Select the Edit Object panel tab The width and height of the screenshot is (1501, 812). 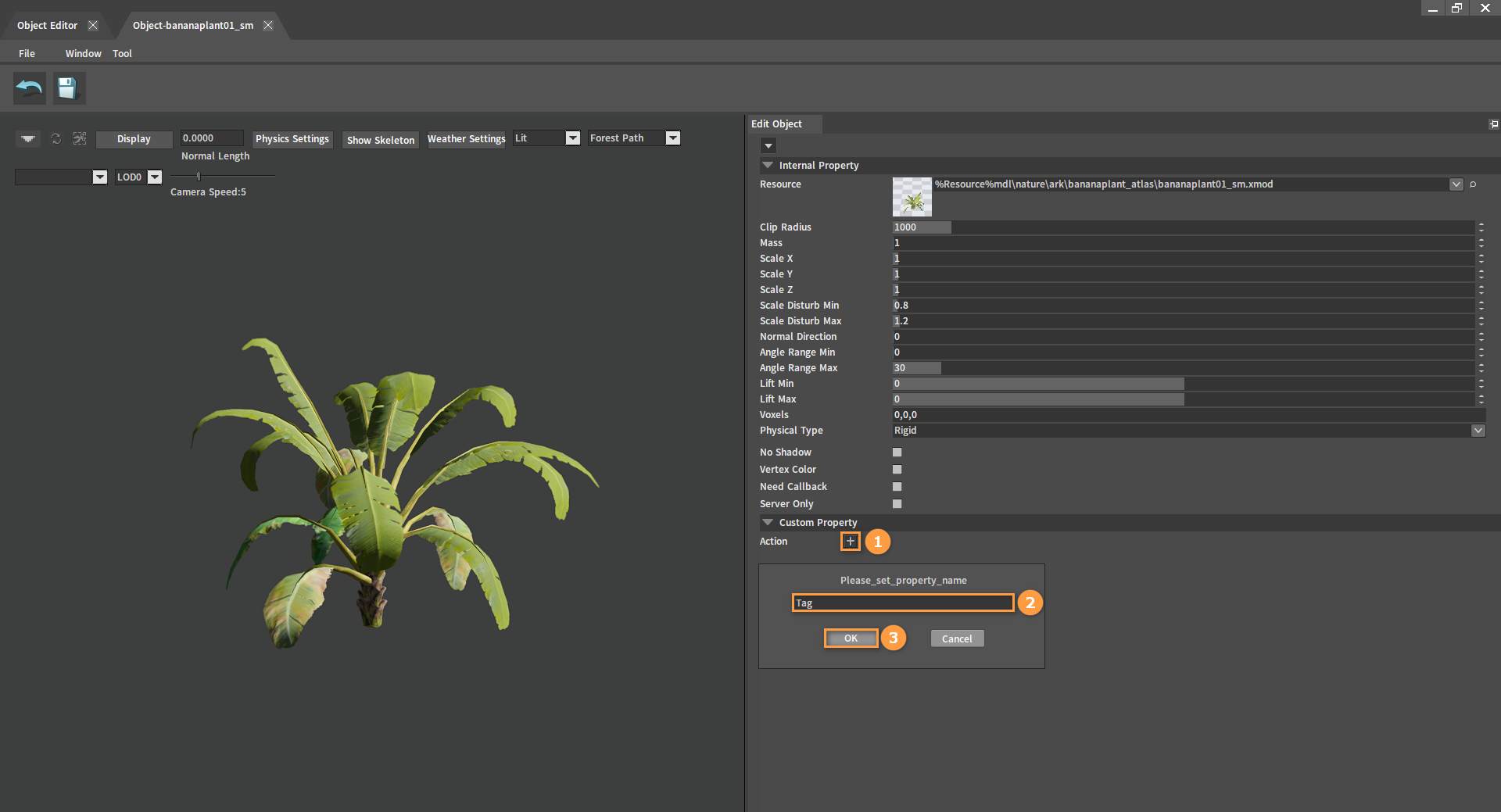tap(783, 124)
